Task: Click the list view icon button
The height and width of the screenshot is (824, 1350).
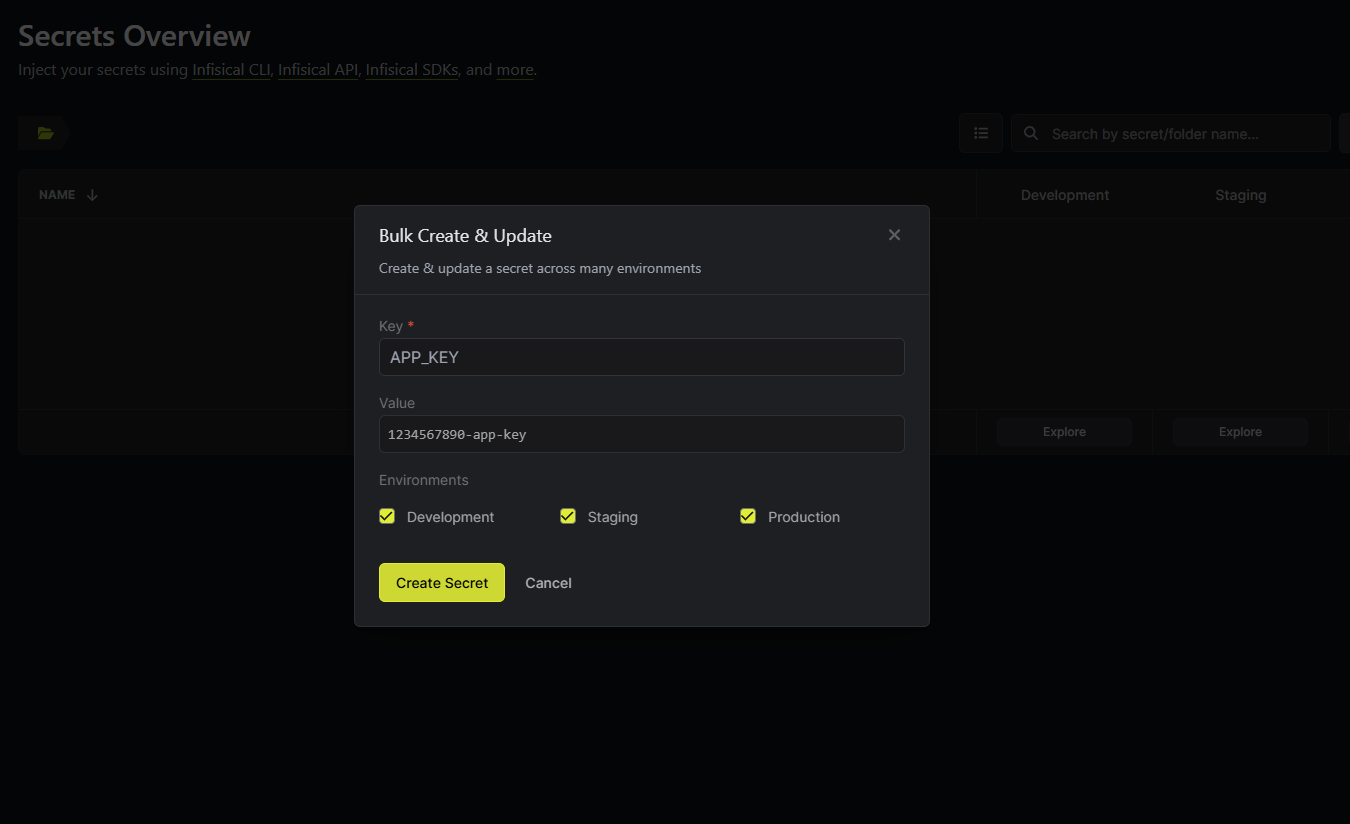Action: point(980,133)
